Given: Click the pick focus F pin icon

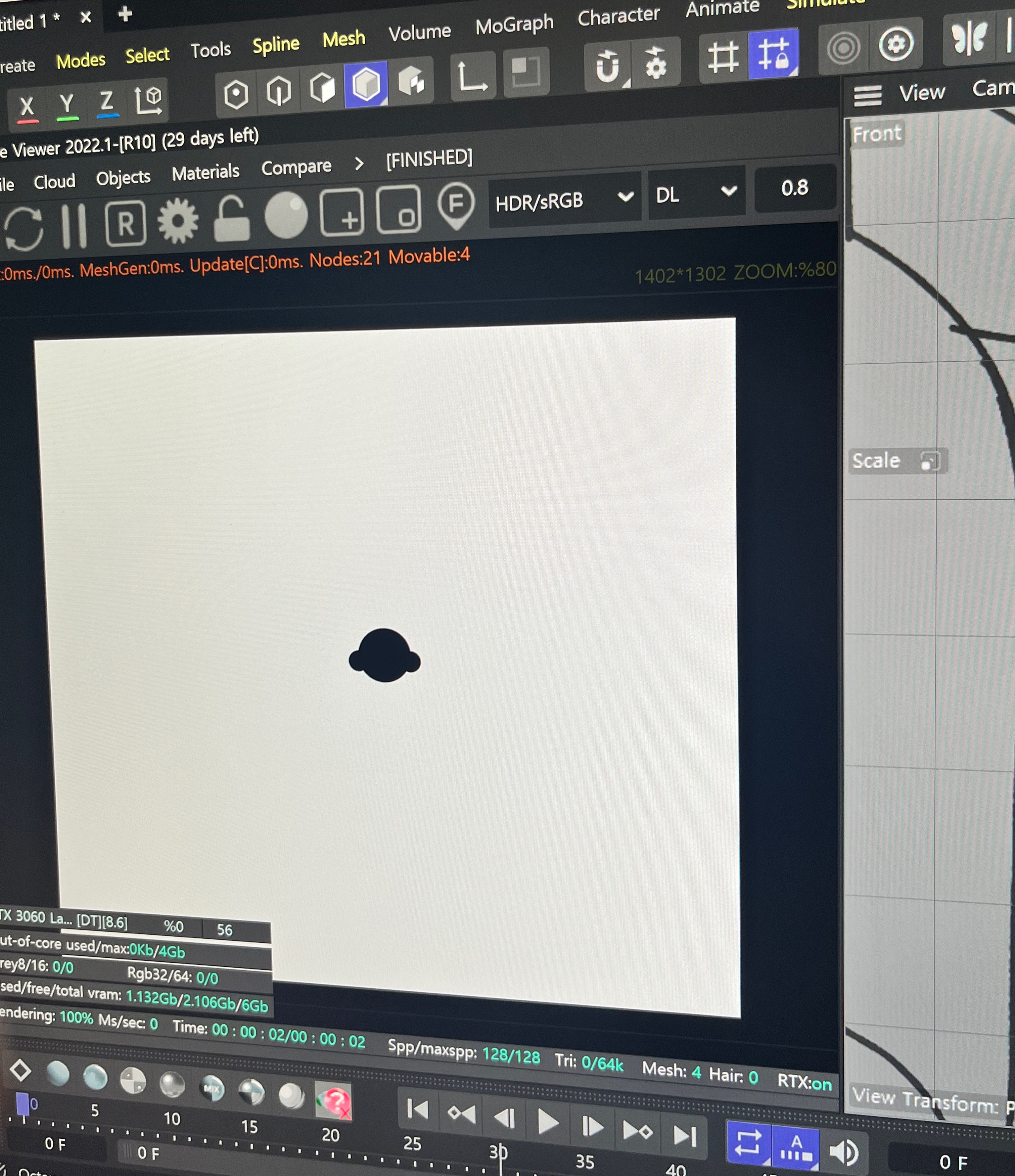Looking at the screenshot, I should coord(456,206).
